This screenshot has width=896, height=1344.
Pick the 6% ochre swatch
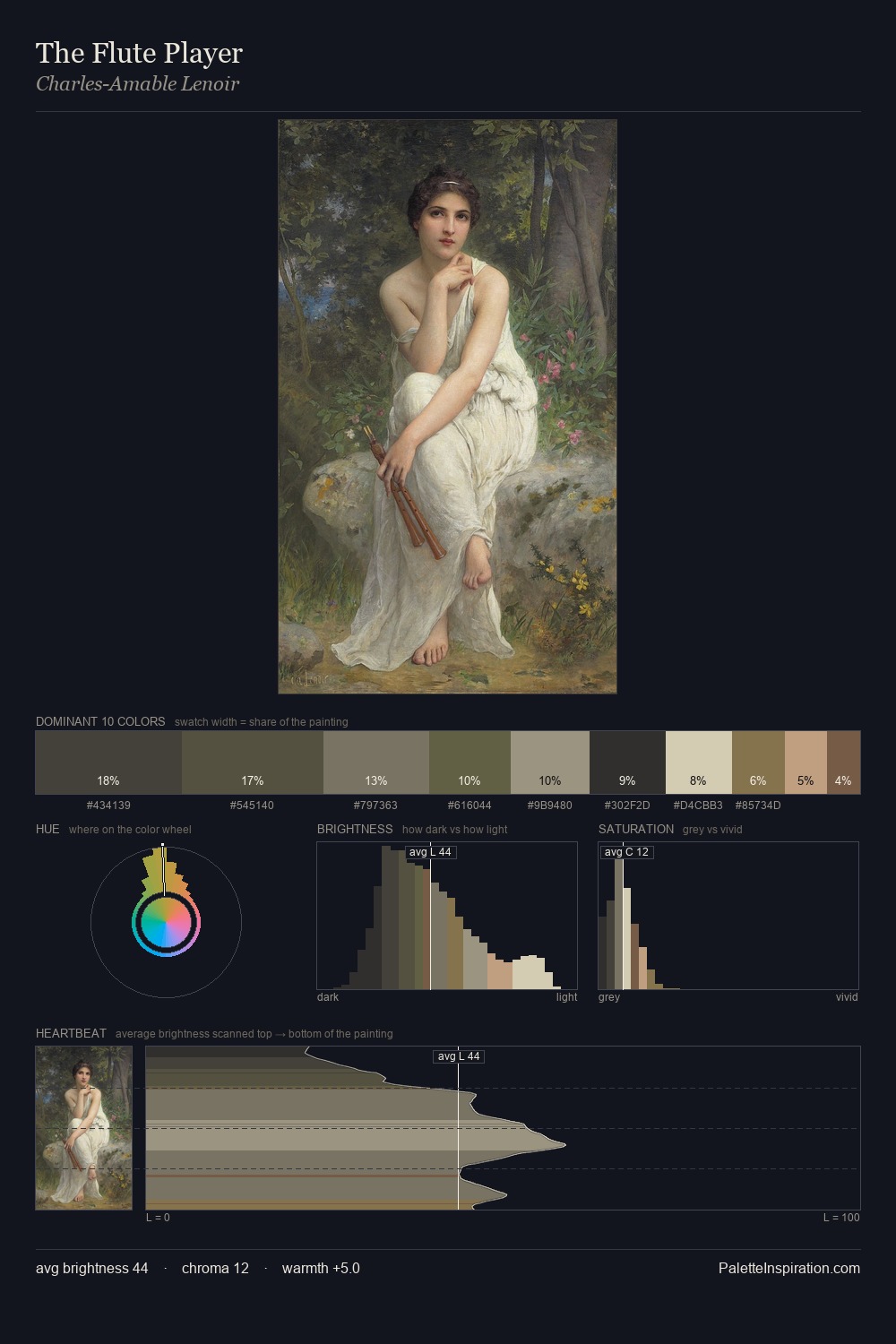click(x=758, y=762)
